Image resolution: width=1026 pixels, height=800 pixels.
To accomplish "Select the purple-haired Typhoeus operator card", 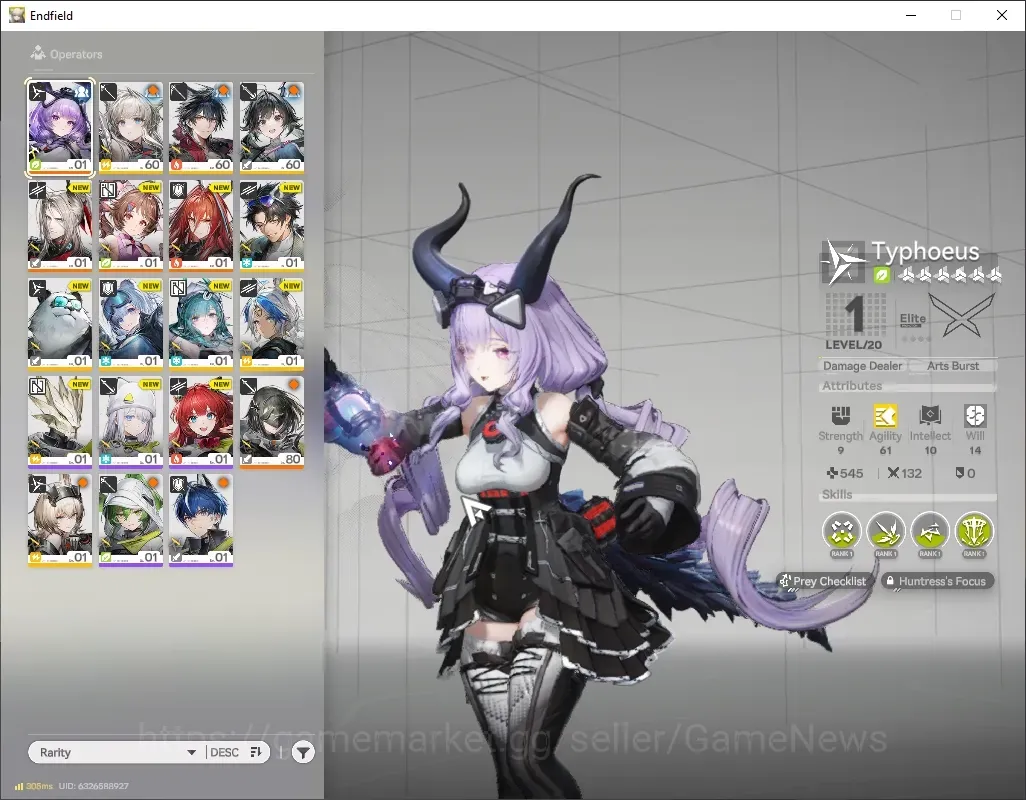I will [60, 128].
